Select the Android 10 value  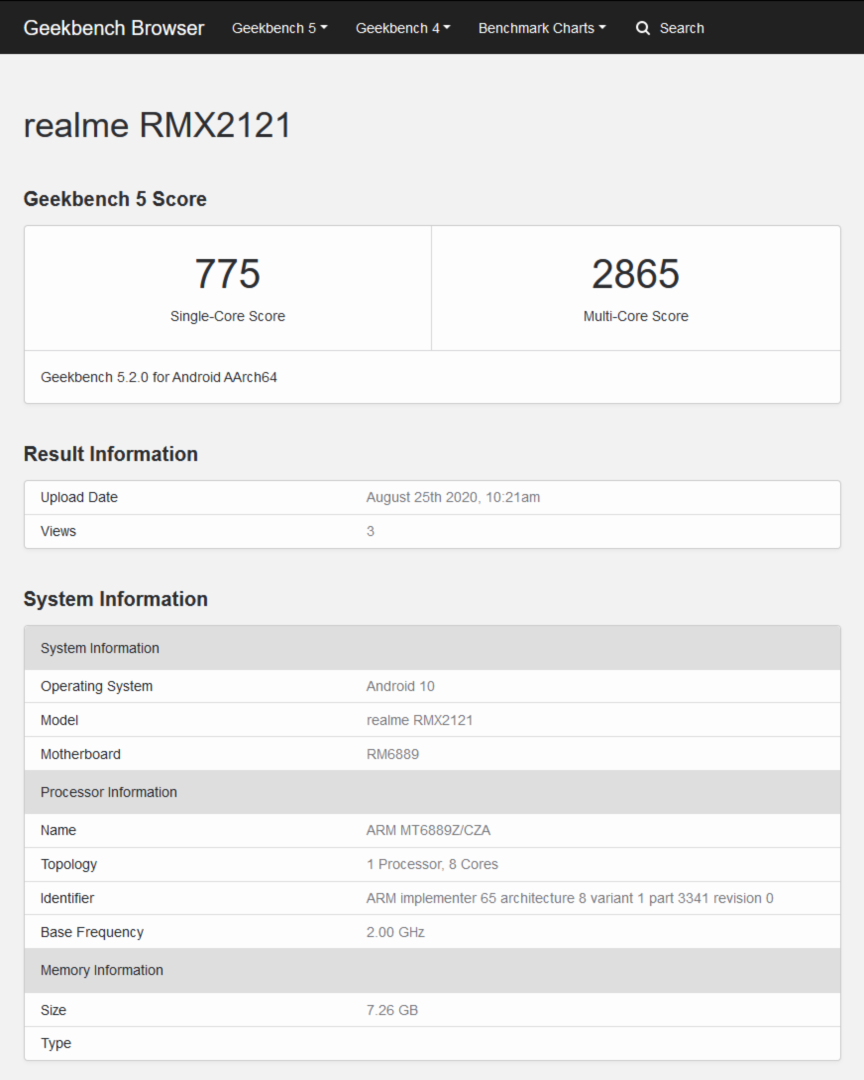coord(400,686)
